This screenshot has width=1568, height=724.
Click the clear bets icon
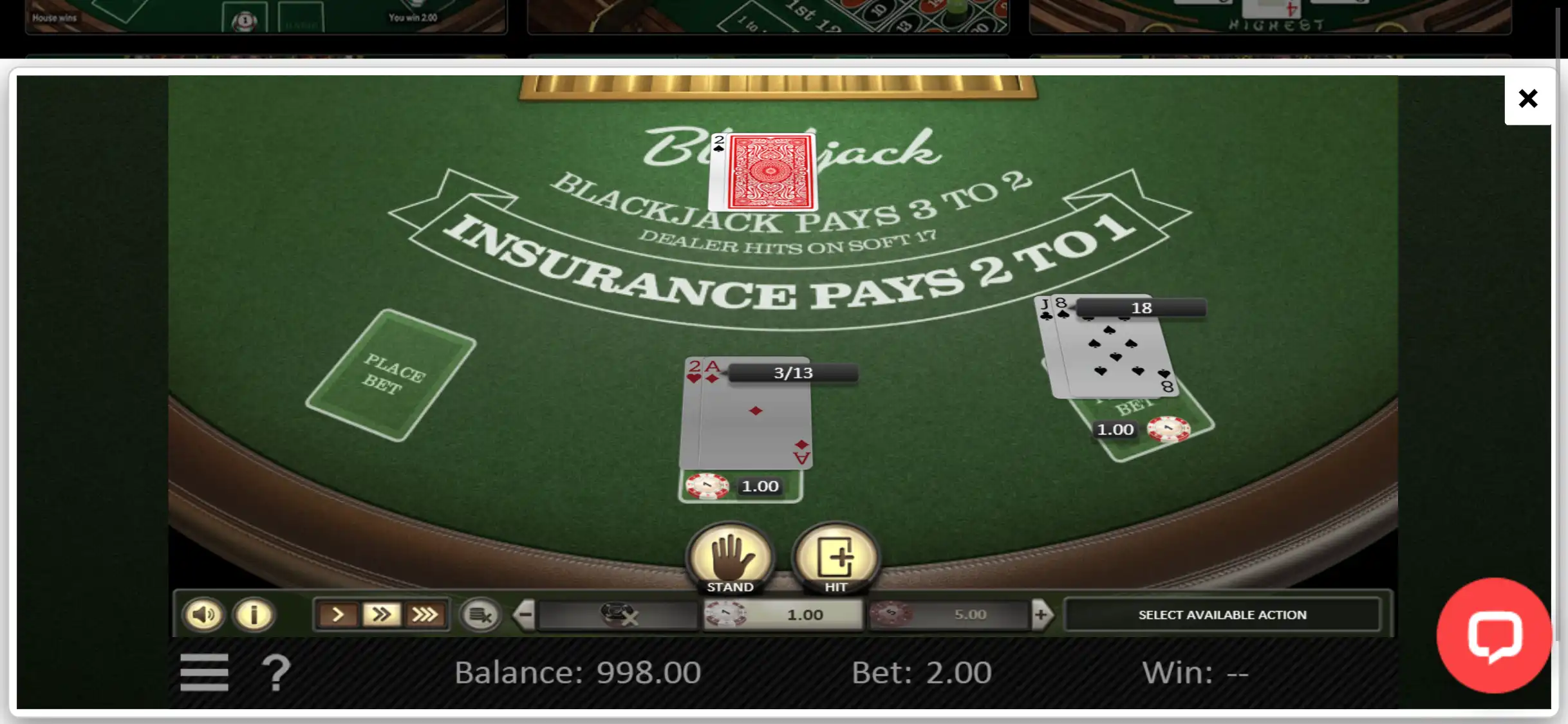click(480, 615)
